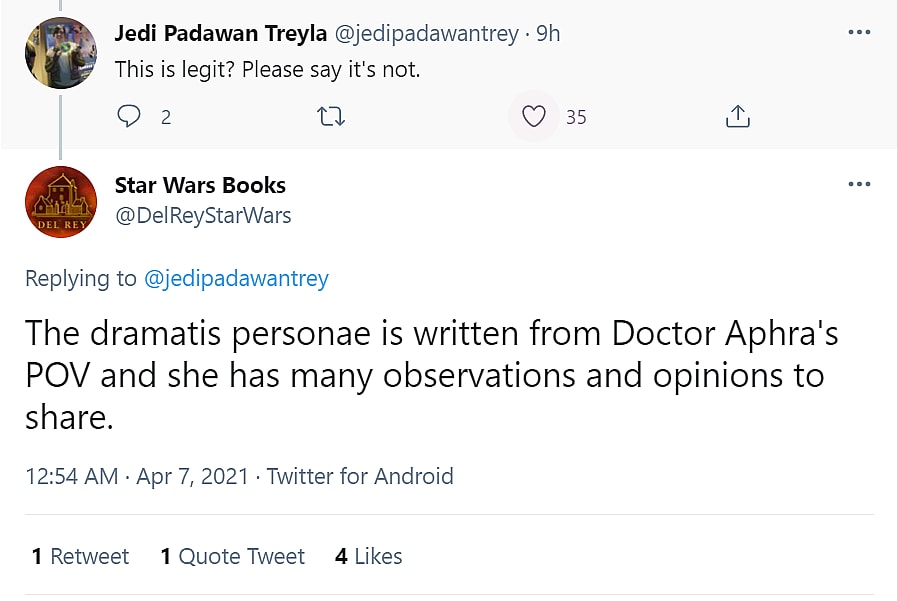Click the Star Wars Books display name
This screenshot has height=601, width=897.
[x=200, y=185]
